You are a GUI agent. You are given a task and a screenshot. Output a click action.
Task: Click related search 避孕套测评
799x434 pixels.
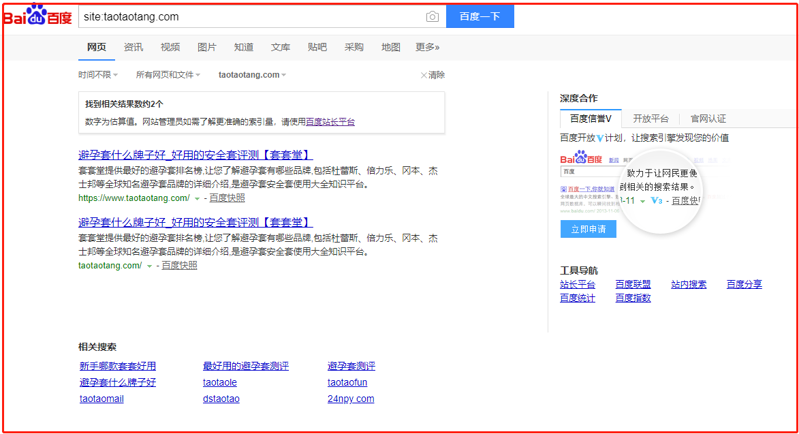351,366
